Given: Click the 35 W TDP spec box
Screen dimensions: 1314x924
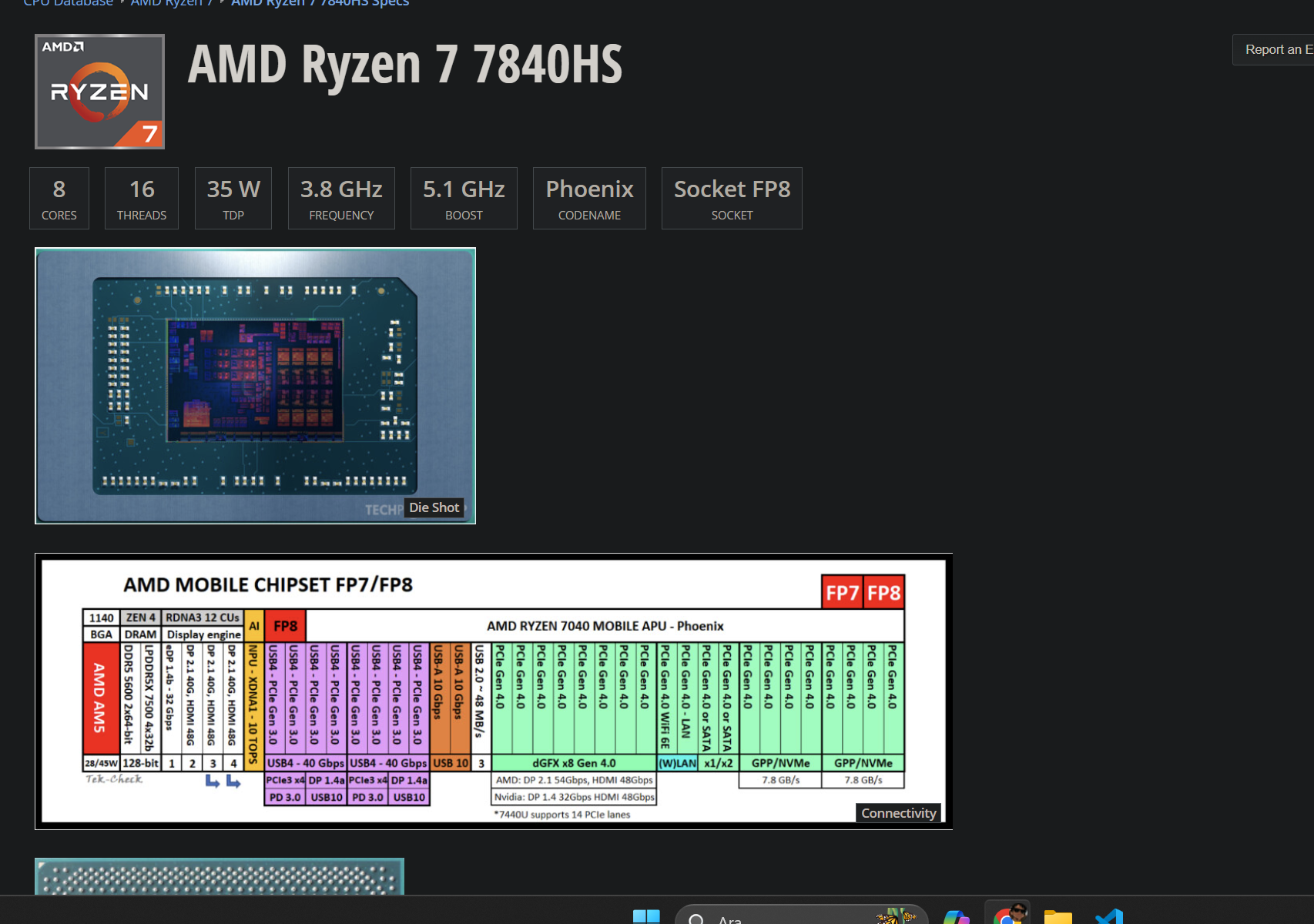Looking at the screenshot, I should coord(233,198).
